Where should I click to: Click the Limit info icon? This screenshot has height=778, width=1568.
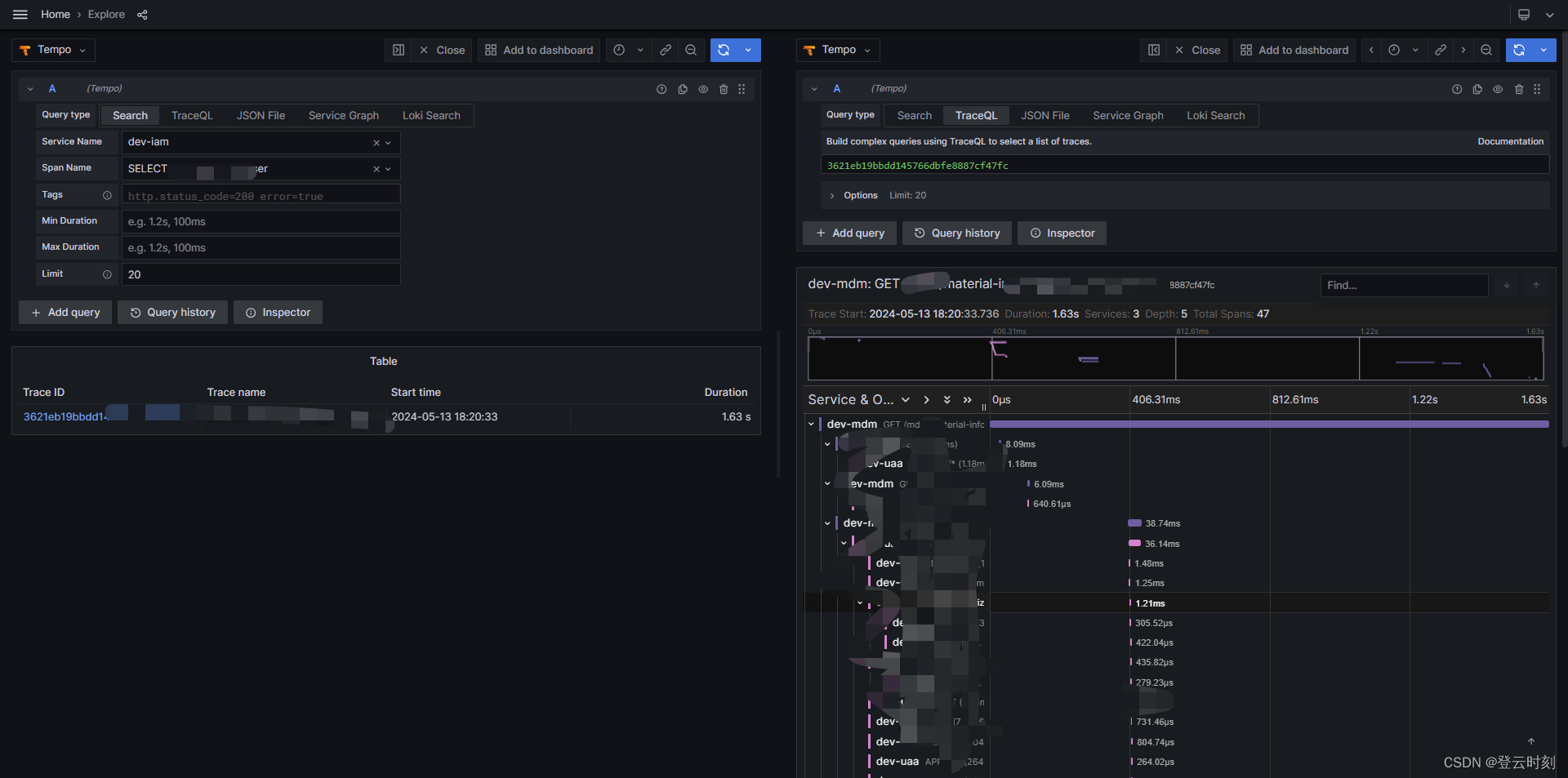coord(107,274)
